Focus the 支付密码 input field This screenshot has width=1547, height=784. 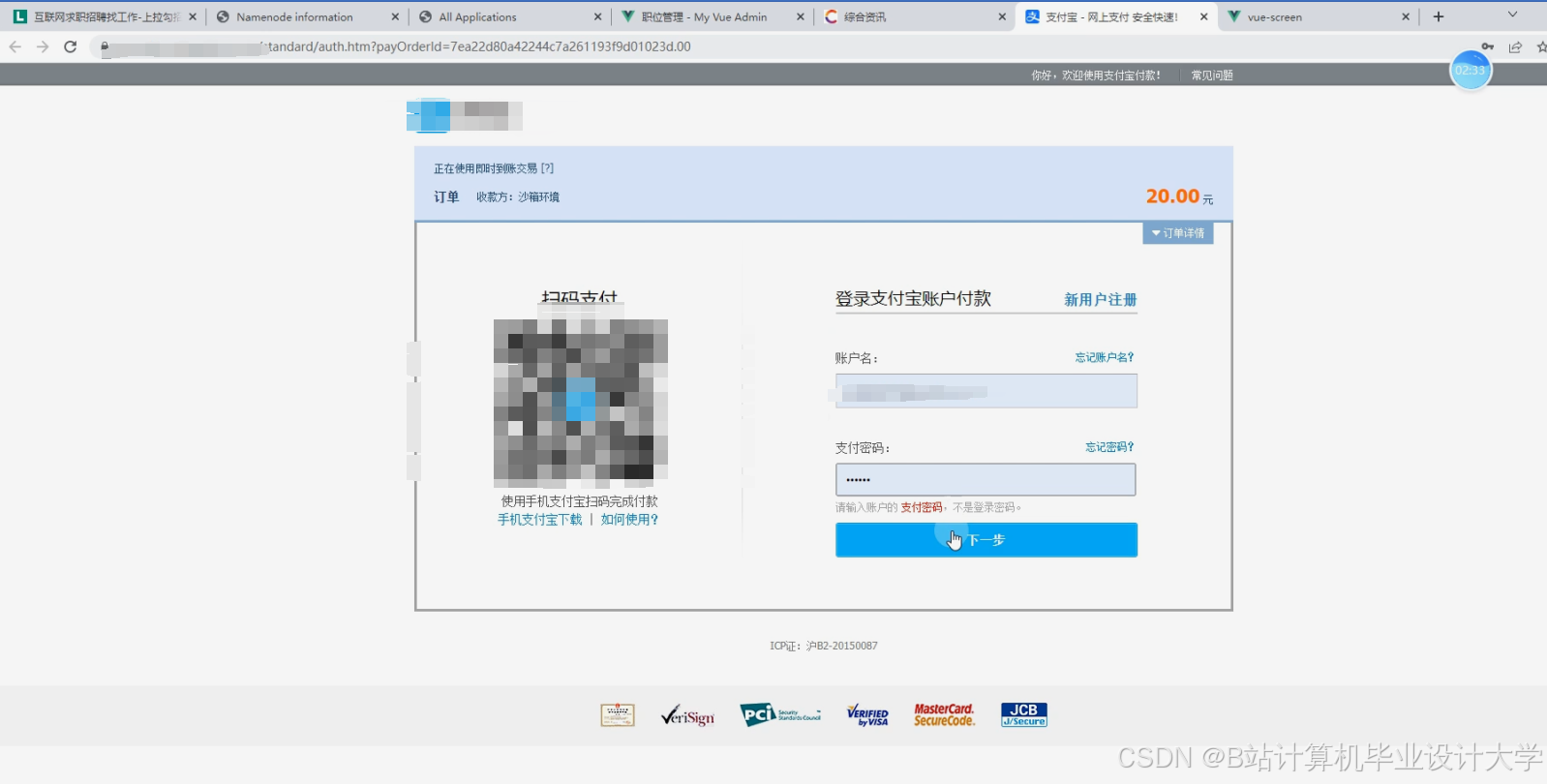(986, 479)
